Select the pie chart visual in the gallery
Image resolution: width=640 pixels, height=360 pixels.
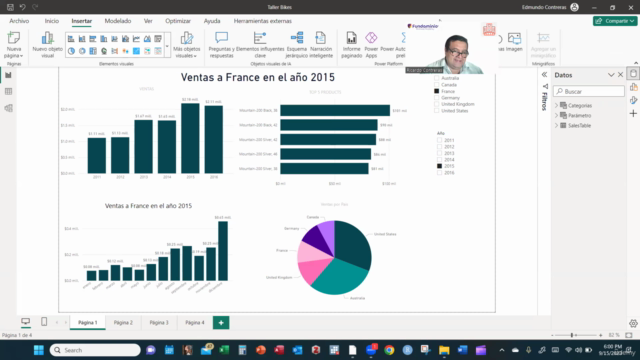pos(71,51)
